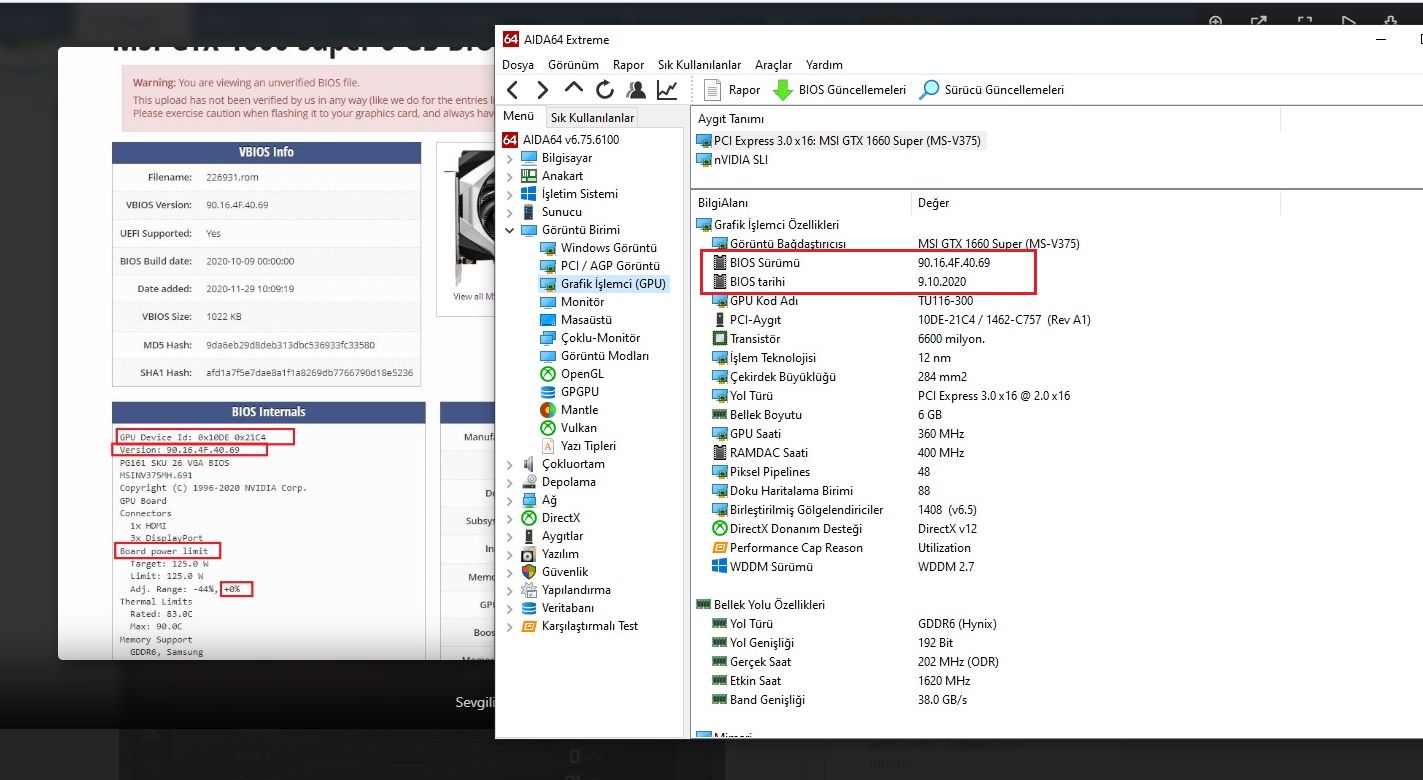Expand the Ağ tree node
1423x780 pixels.
(x=510, y=500)
